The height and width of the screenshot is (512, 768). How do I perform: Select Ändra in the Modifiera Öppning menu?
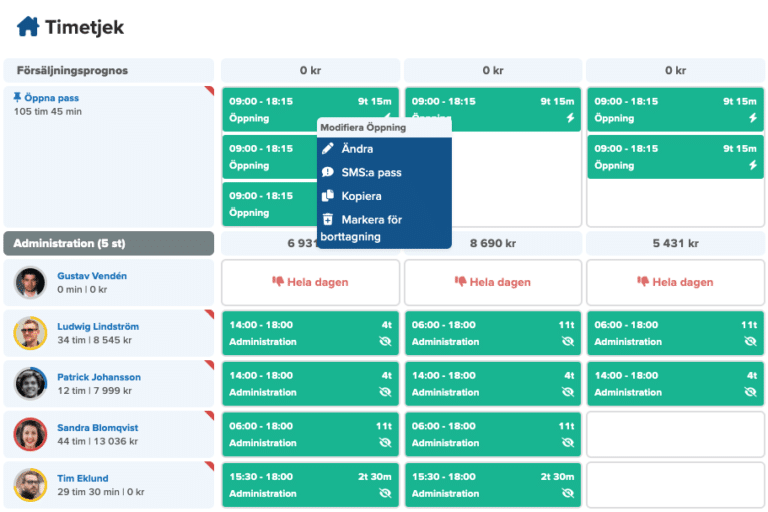pyautogui.click(x=357, y=149)
